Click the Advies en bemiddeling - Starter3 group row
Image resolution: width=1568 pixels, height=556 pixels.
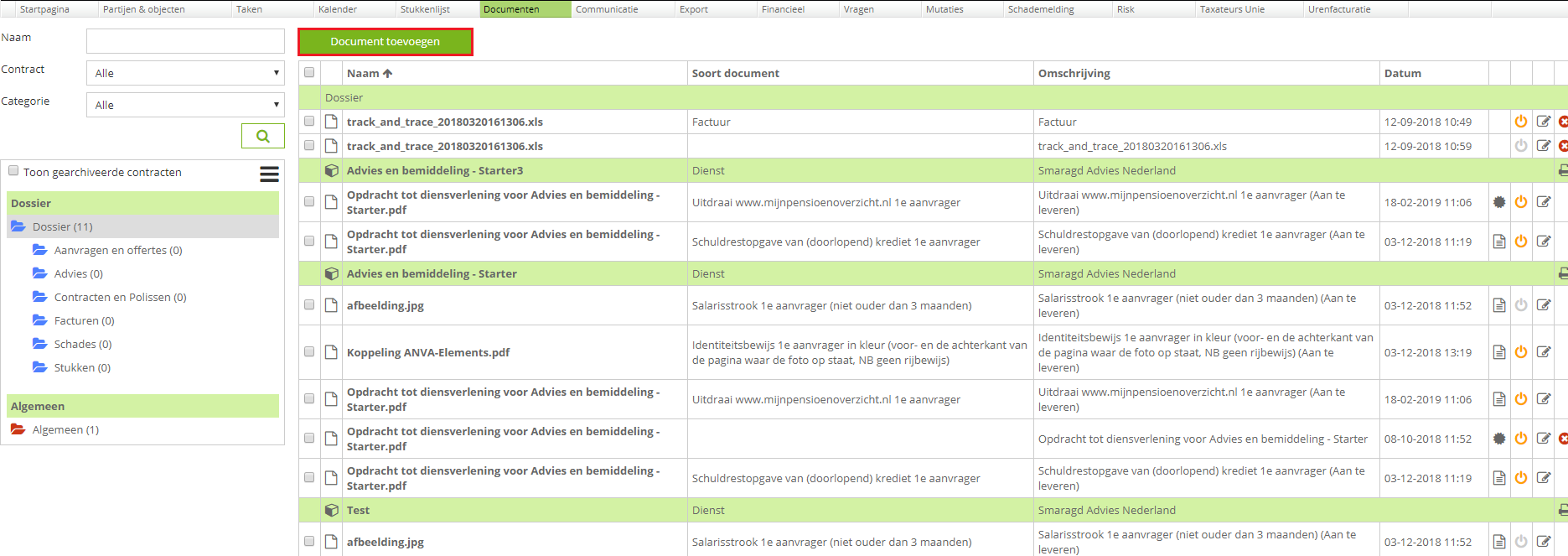pos(933,170)
